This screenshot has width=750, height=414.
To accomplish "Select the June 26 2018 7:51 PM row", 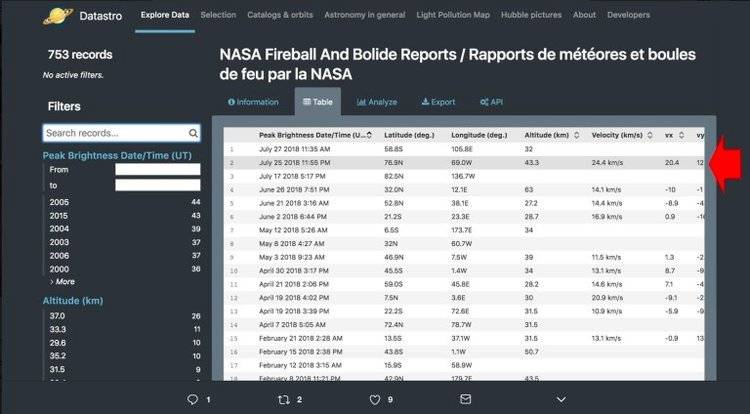I will coord(463,190).
